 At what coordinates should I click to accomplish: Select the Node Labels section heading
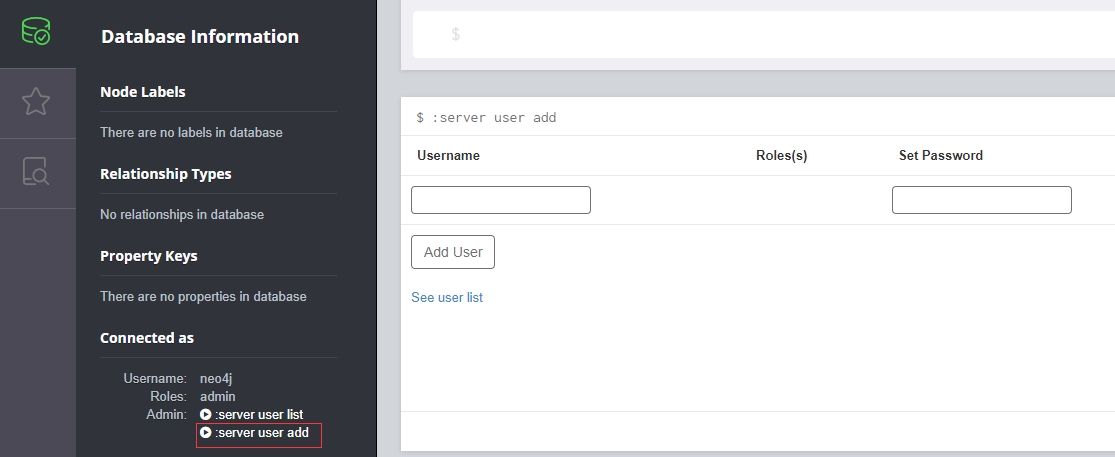tap(143, 92)
